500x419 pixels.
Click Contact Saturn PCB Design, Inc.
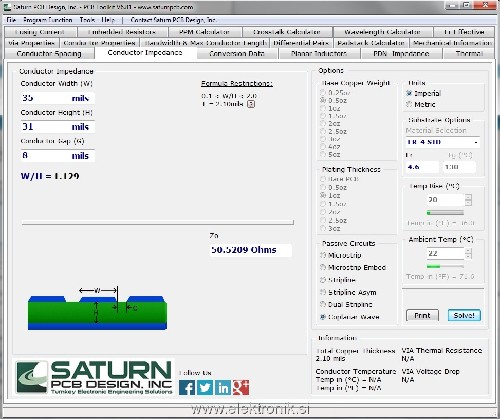coord(173,20)
